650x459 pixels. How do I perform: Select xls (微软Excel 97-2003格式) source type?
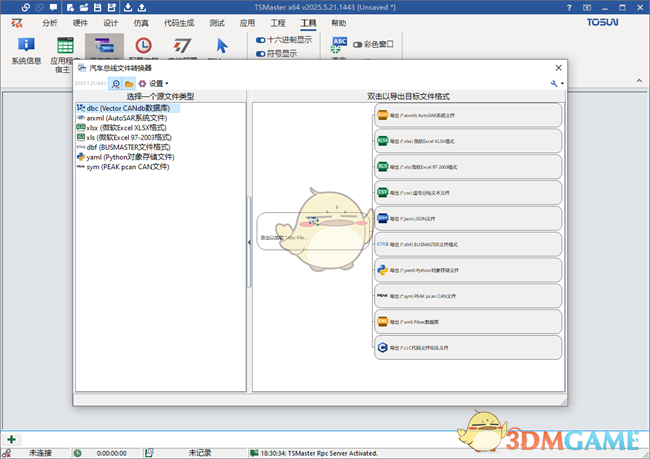coord(124,138)
